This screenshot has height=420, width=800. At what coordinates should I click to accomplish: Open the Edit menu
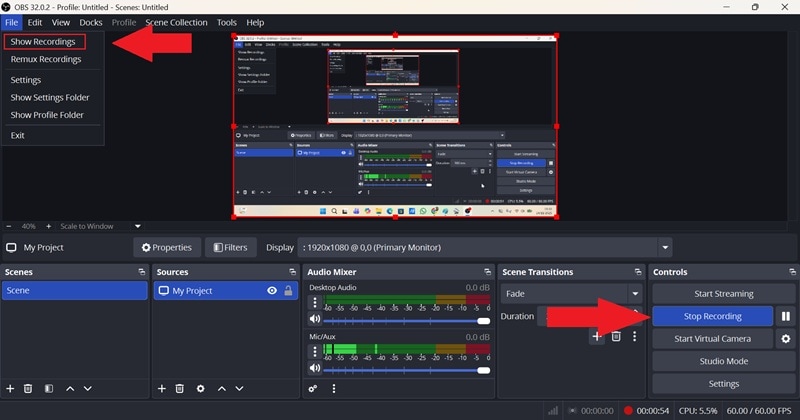click(35, 22)
